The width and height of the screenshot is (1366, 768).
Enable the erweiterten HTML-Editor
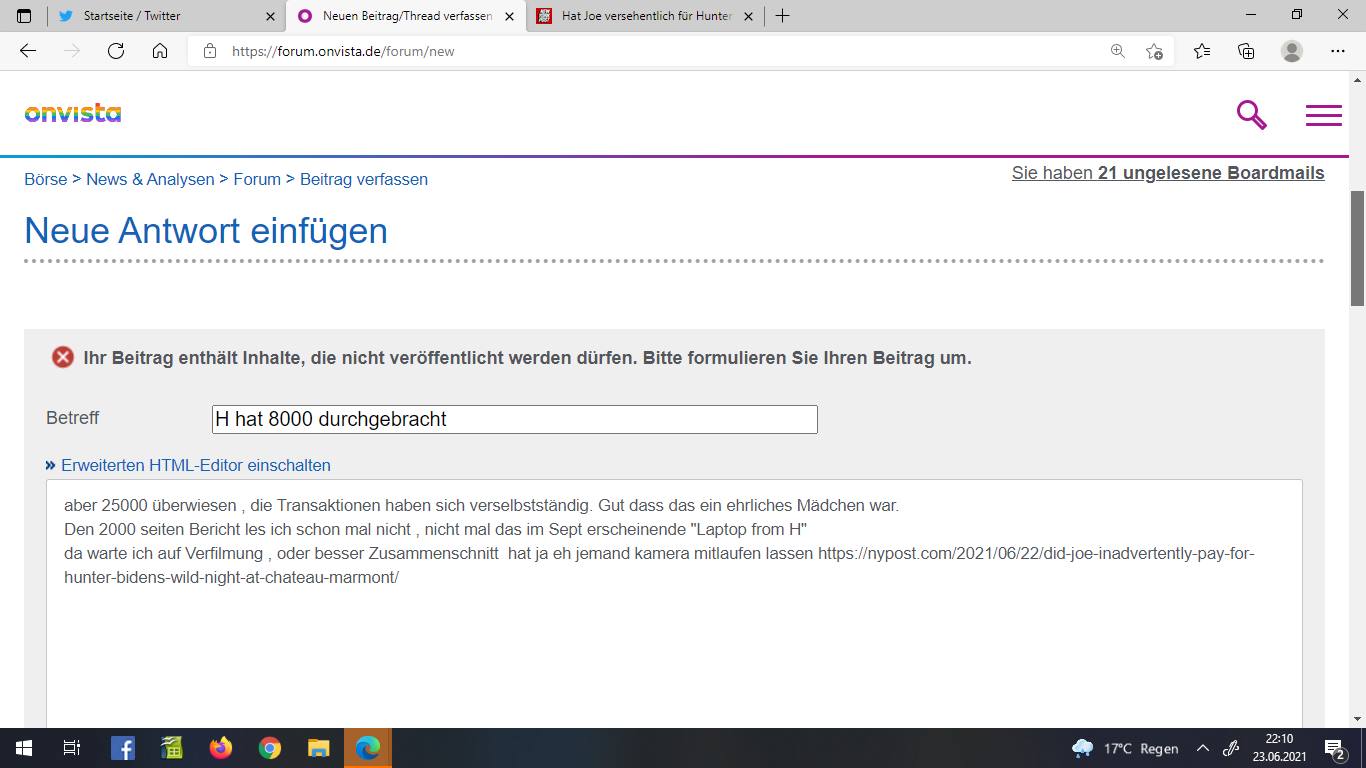[x=196, y=465]
